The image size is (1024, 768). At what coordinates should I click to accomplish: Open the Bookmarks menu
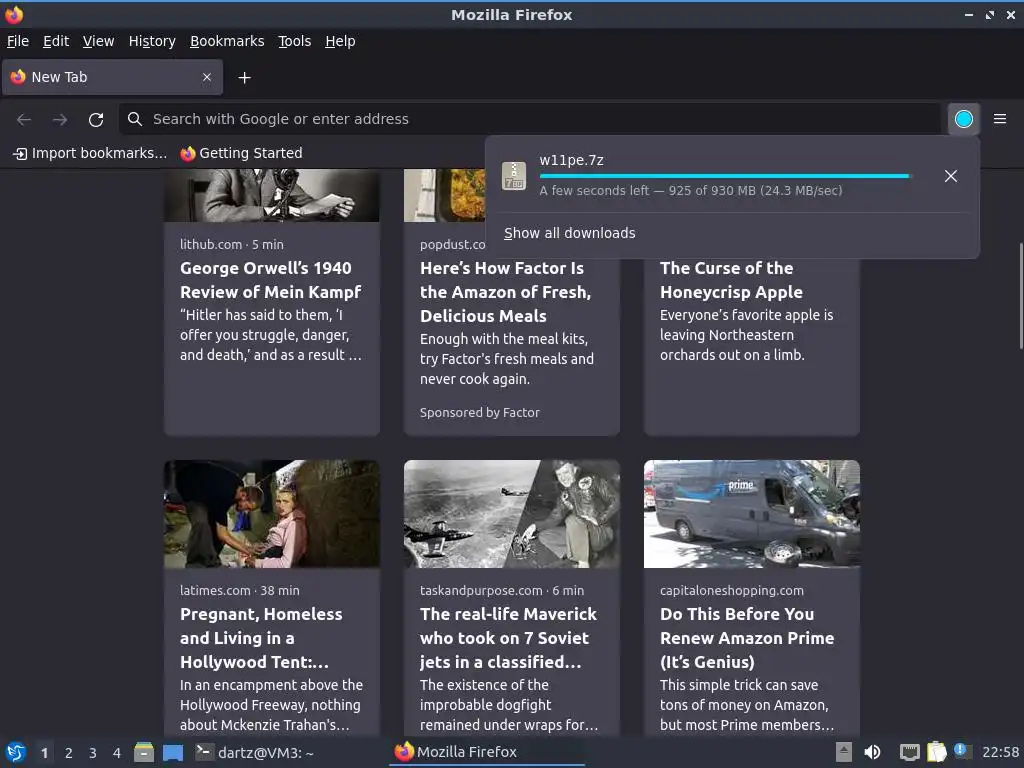click(x=227, y=41)
